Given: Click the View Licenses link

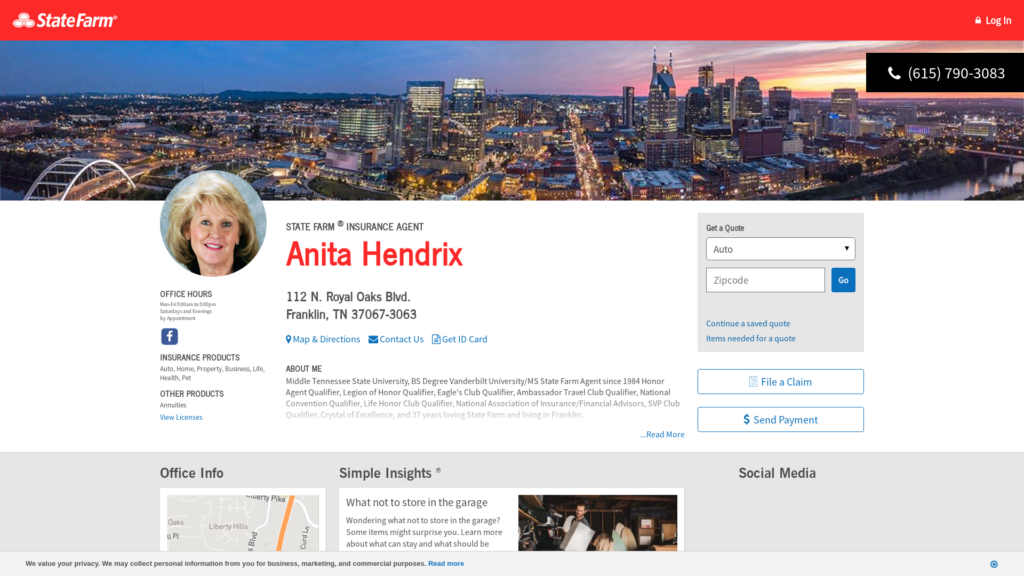Looking at the screenshot, I should (x=181, y=418).
